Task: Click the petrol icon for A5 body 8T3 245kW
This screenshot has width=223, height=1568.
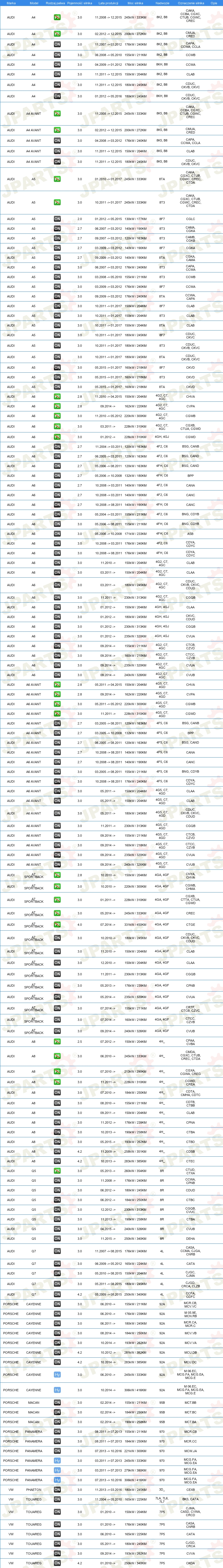Action: (x=57, y=202)
